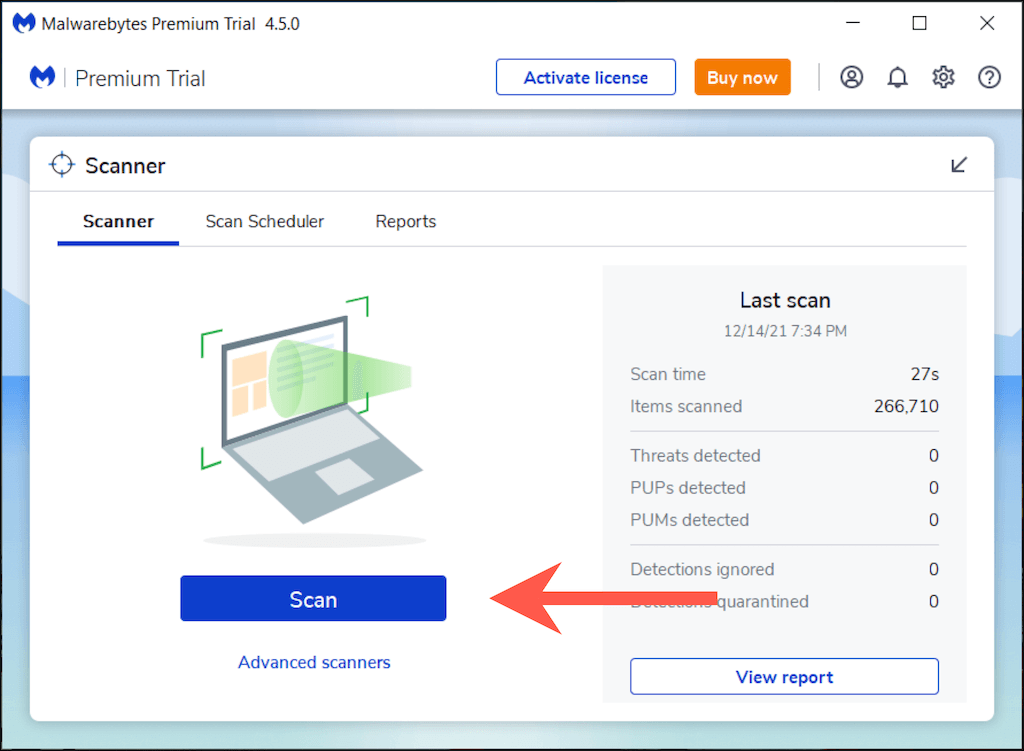Click the Threats detected label

point(696,455)
